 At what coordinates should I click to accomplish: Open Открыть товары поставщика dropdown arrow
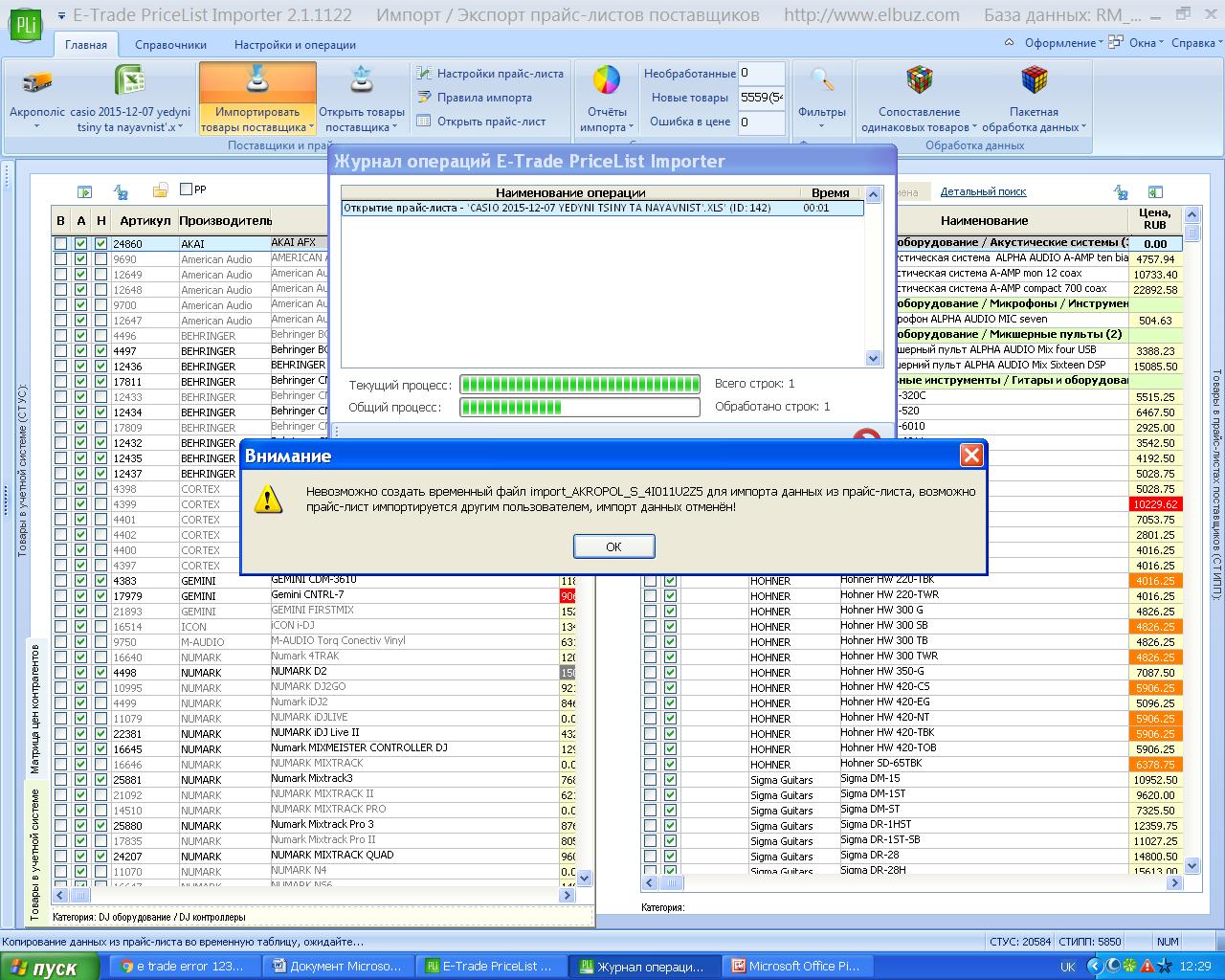click(x=393, y=127)
